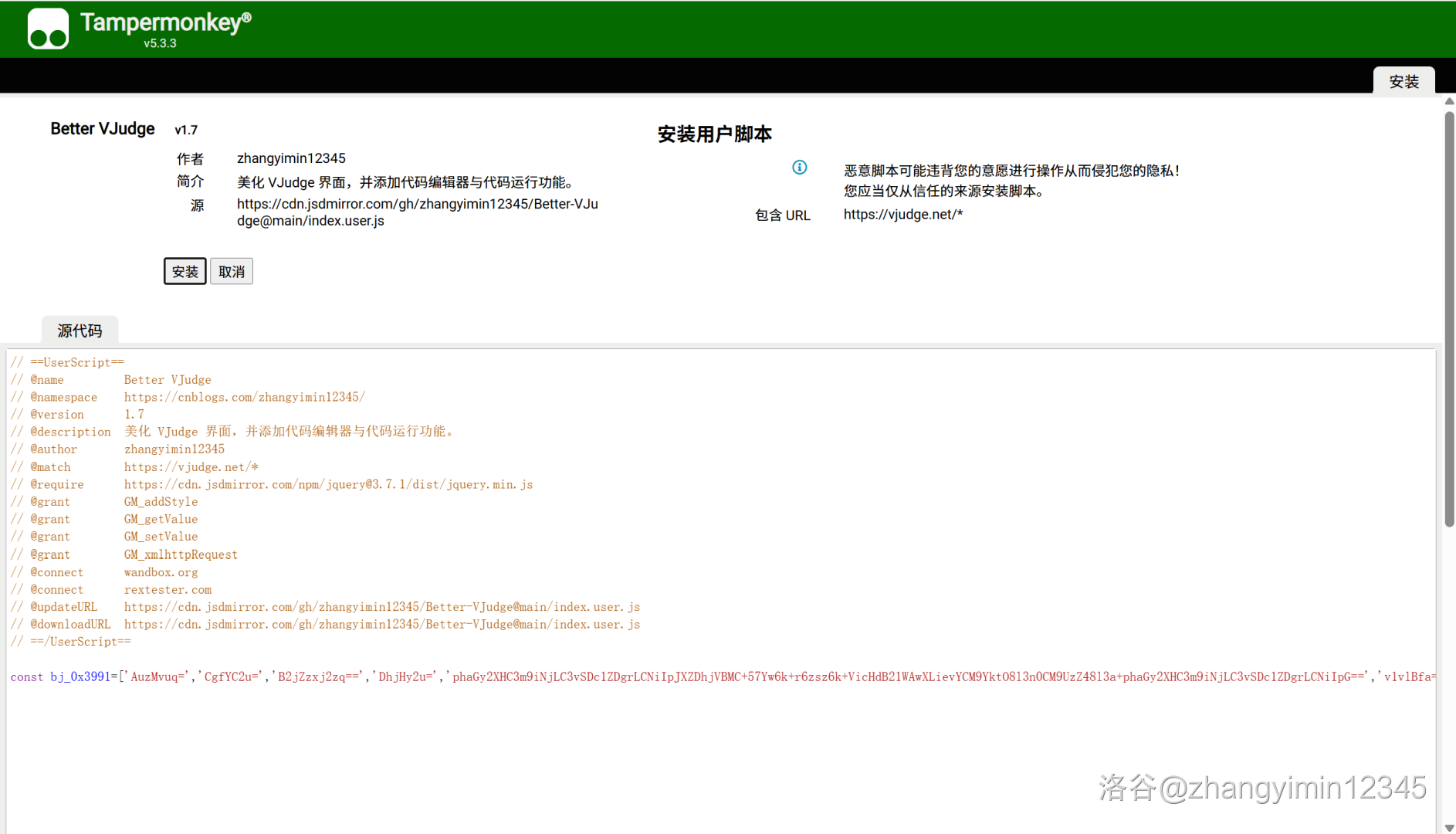Click the scrollbar up arrow
The image size is (1456, 834).
click(x=1449, y=101)
